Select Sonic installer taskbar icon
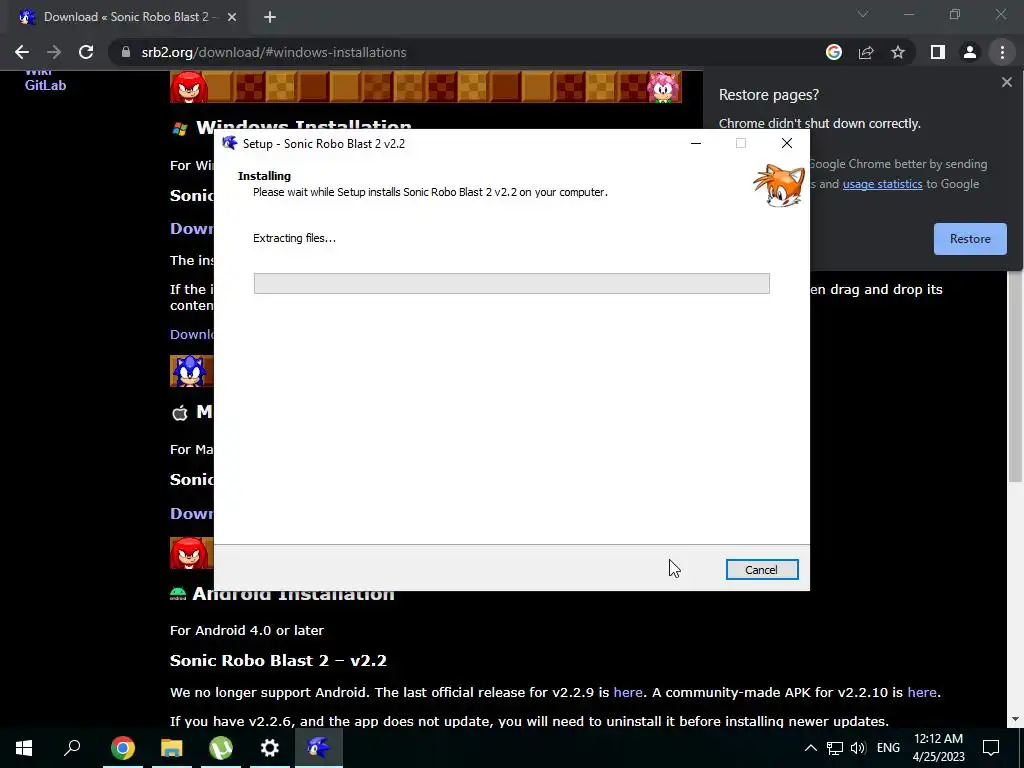1024x768 pixels. [319, 748]
